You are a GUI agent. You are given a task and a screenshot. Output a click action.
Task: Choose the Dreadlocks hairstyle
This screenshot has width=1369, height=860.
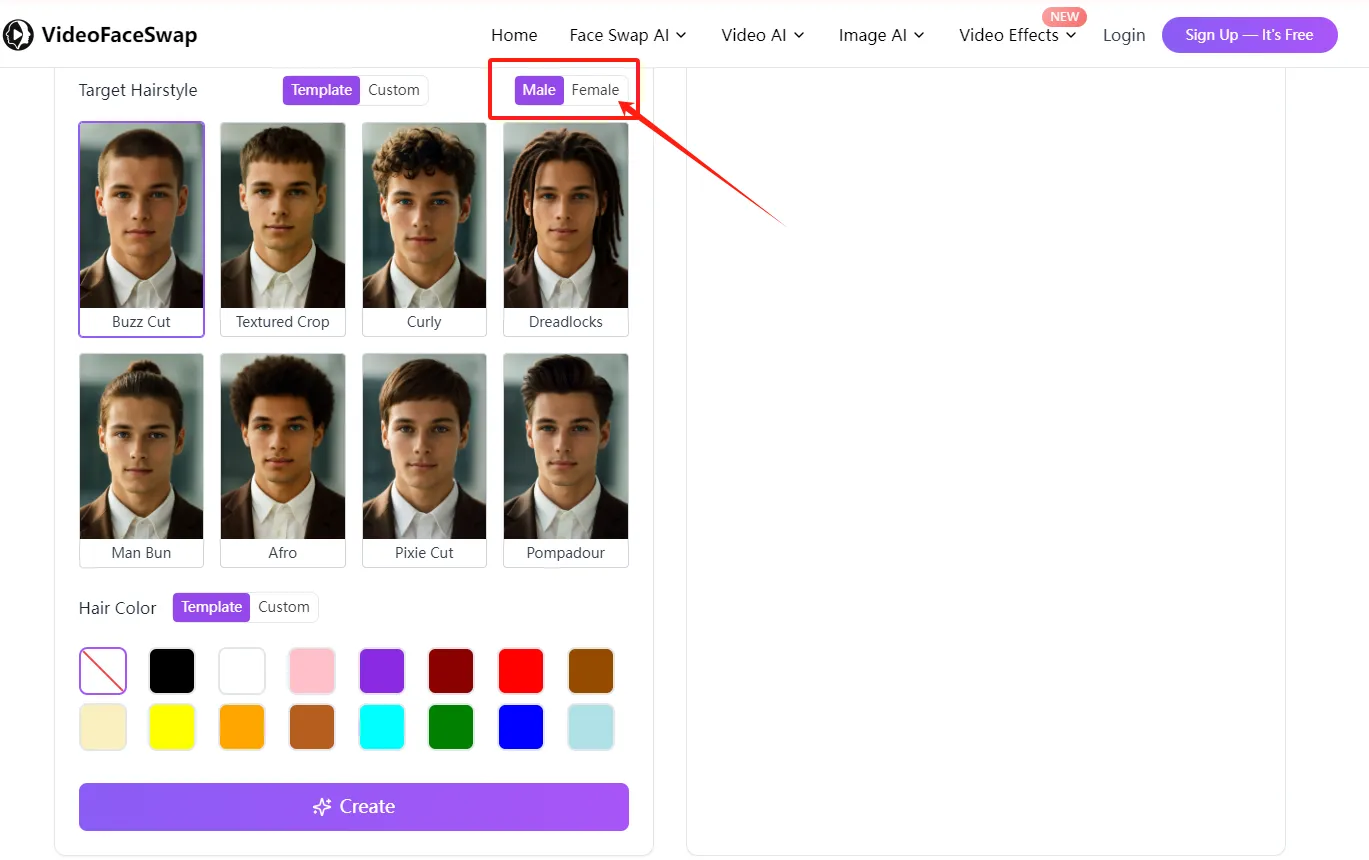(566, 229)
